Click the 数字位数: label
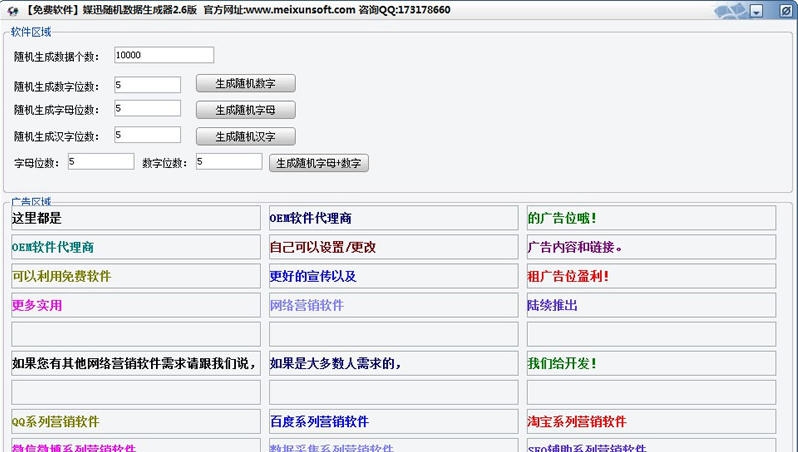This screenshot has width=798, height=452. tap(165, 163)
